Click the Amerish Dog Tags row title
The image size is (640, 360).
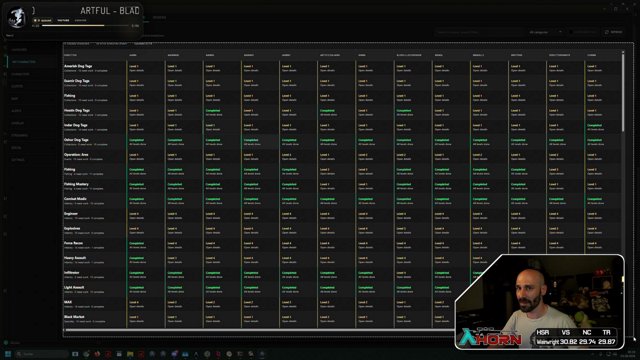click(x=78, y=66)
